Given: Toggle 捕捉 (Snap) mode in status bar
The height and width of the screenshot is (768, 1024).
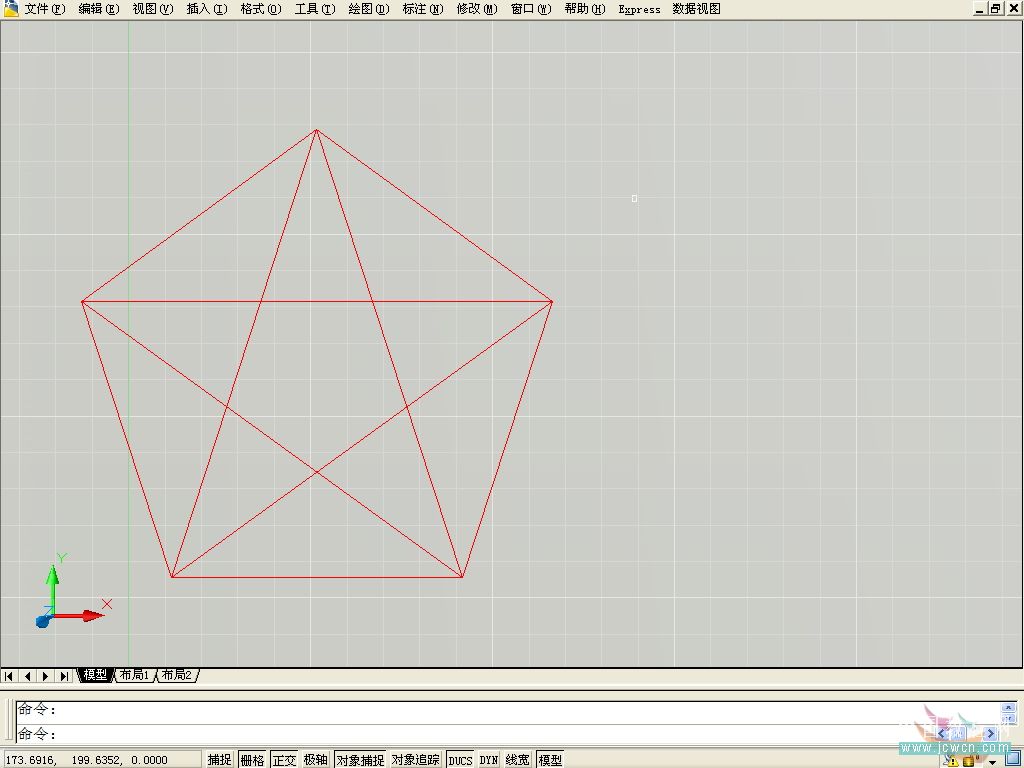Looking at the screenshot, I should click(x=220, y=760).
